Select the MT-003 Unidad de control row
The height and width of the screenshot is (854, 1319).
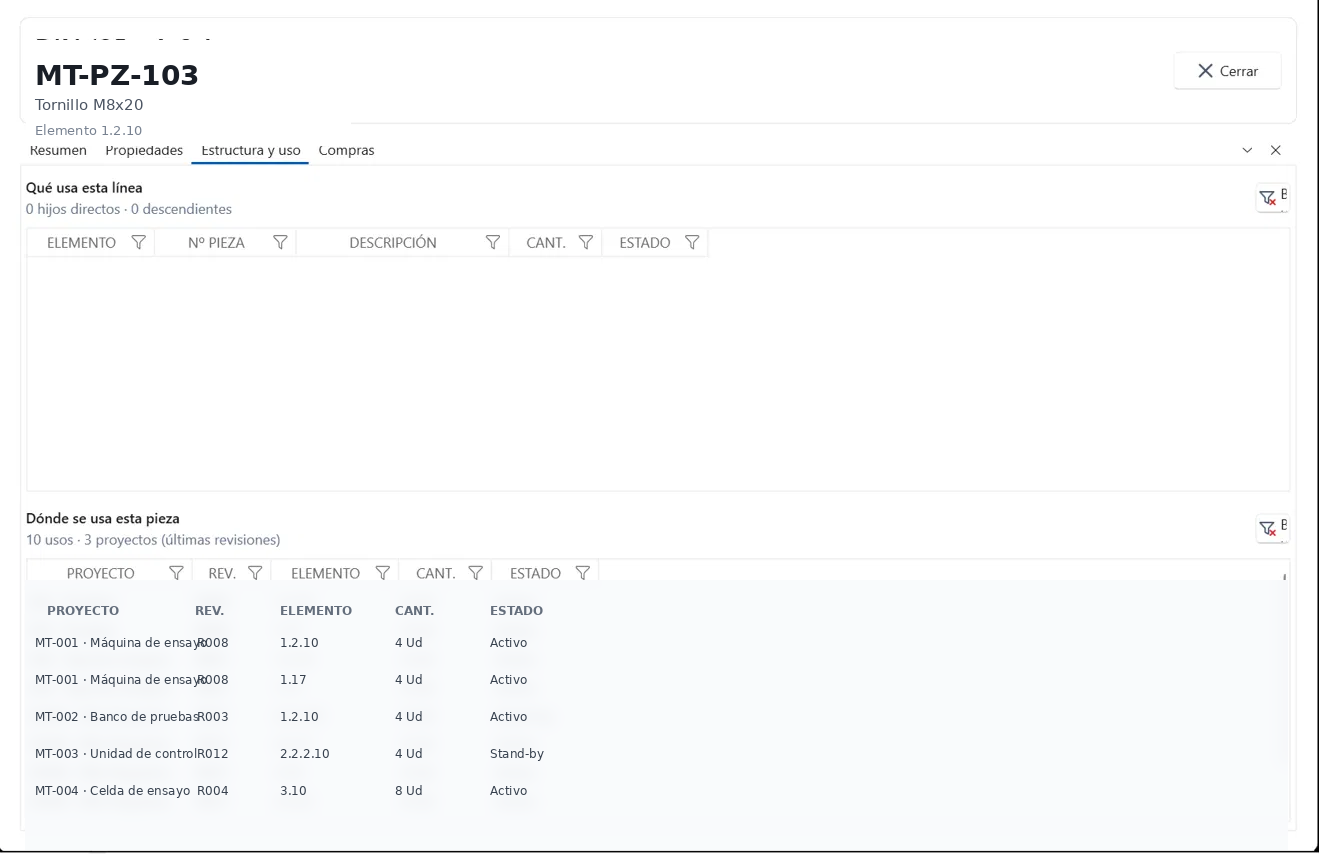pyautogui.click(x=657, y=754)
